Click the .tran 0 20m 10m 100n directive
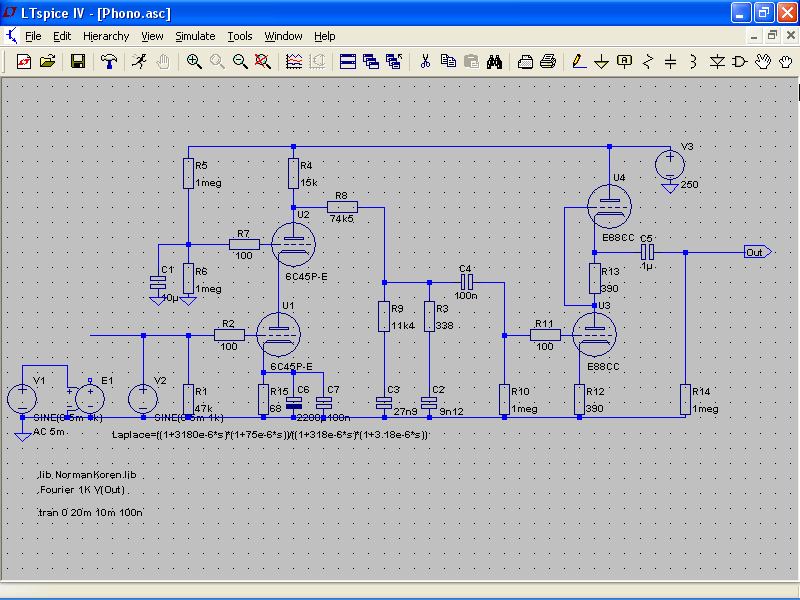Image resolution: width=800 pixels, height=600 pixels. tap(90, 512)
